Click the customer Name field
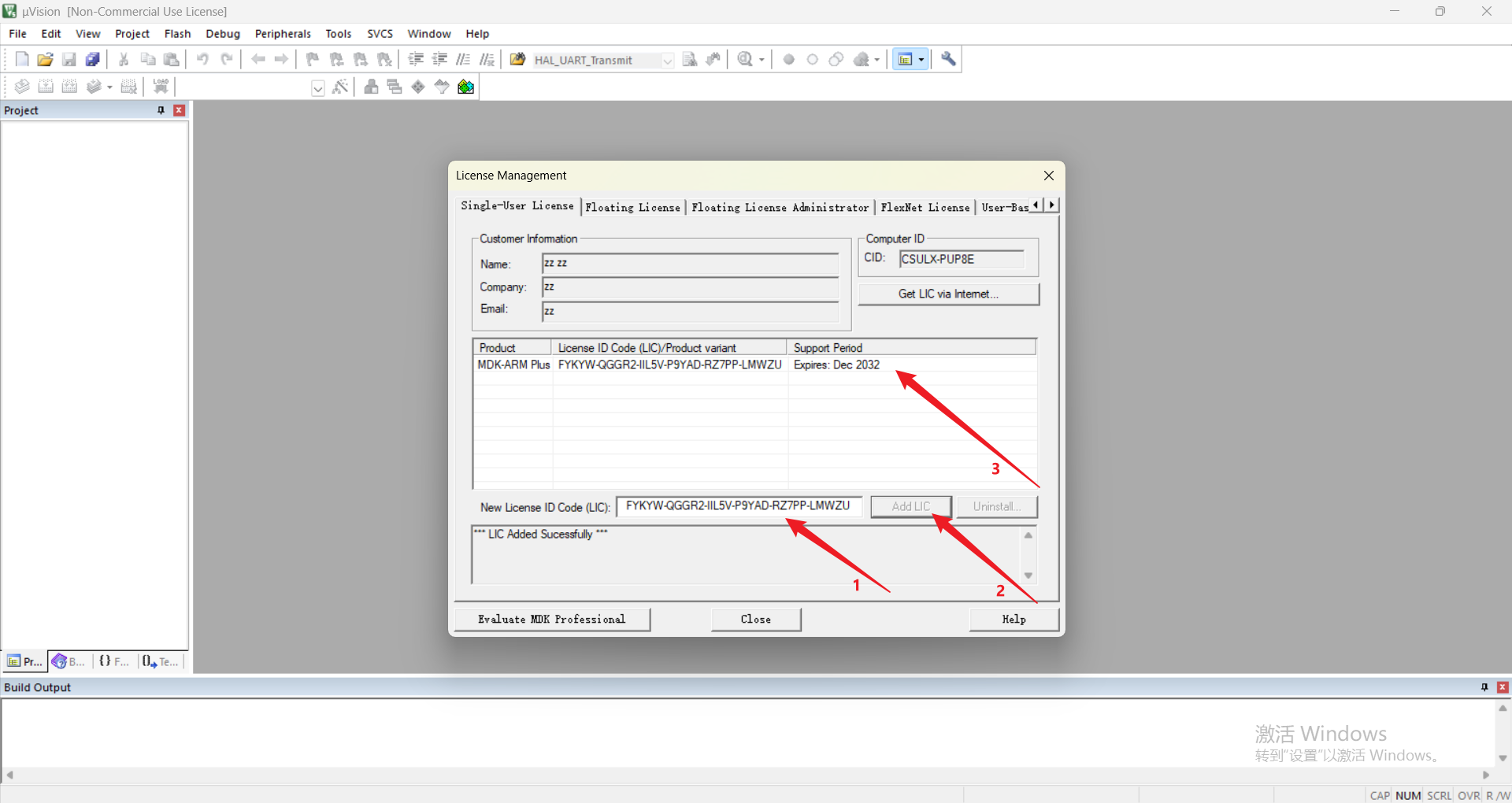This screenshot has height=803, width=1512. point(690,264)
